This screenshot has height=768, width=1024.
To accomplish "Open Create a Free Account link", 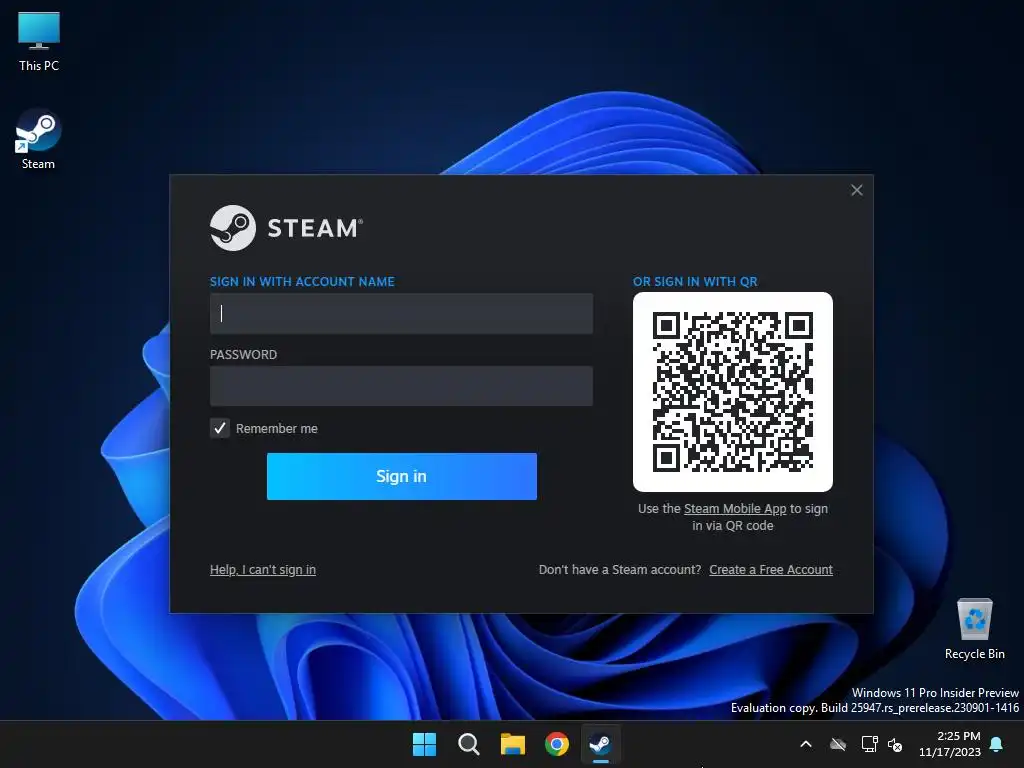I will [771, 569].
